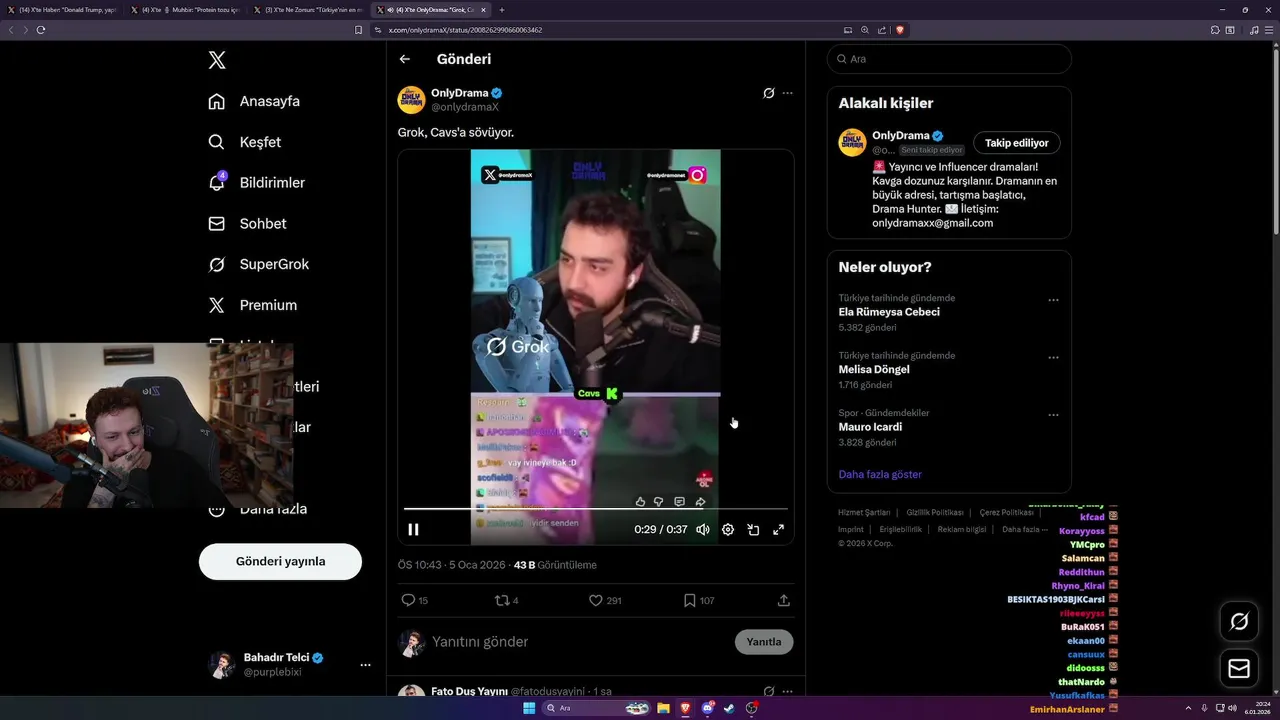Click the Windows taskbar search box
1280x720 pixels.
pyautogui.click(x=597, y=708)
